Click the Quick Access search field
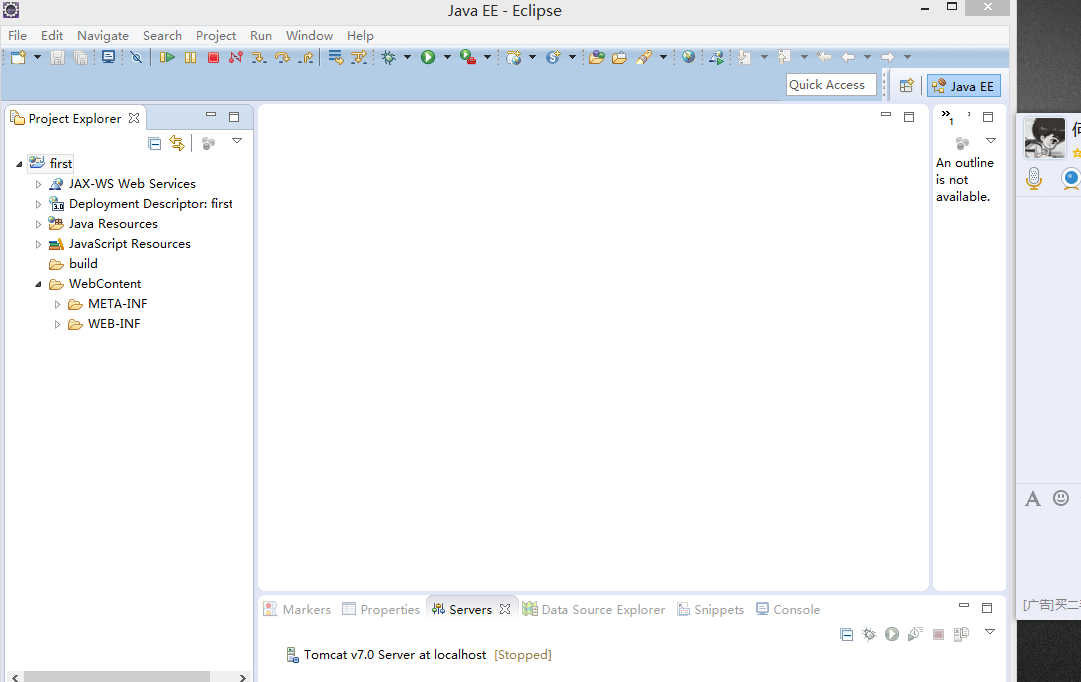This screenshot has height=682, width=1081. [831, 85]
